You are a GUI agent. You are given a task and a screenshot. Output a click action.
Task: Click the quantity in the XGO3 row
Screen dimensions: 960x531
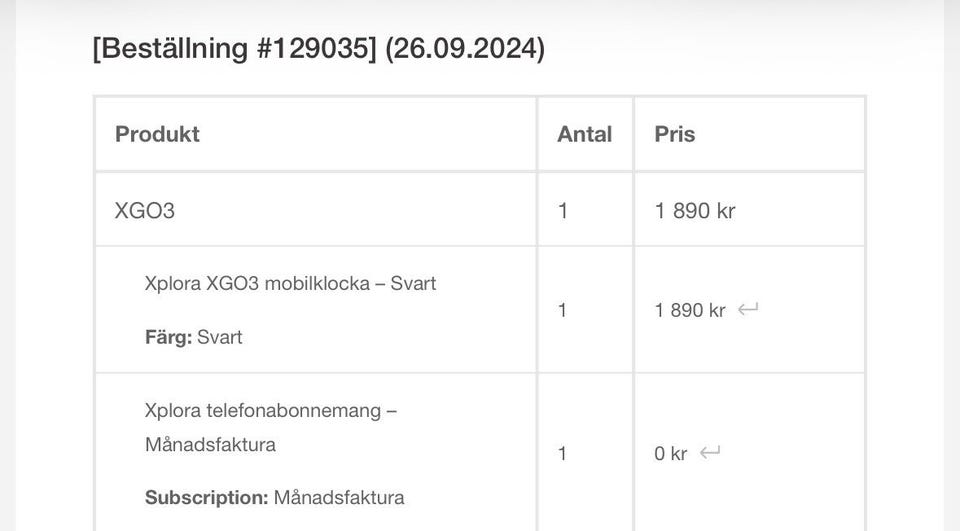pyautogui.click(x=563, y=210)
